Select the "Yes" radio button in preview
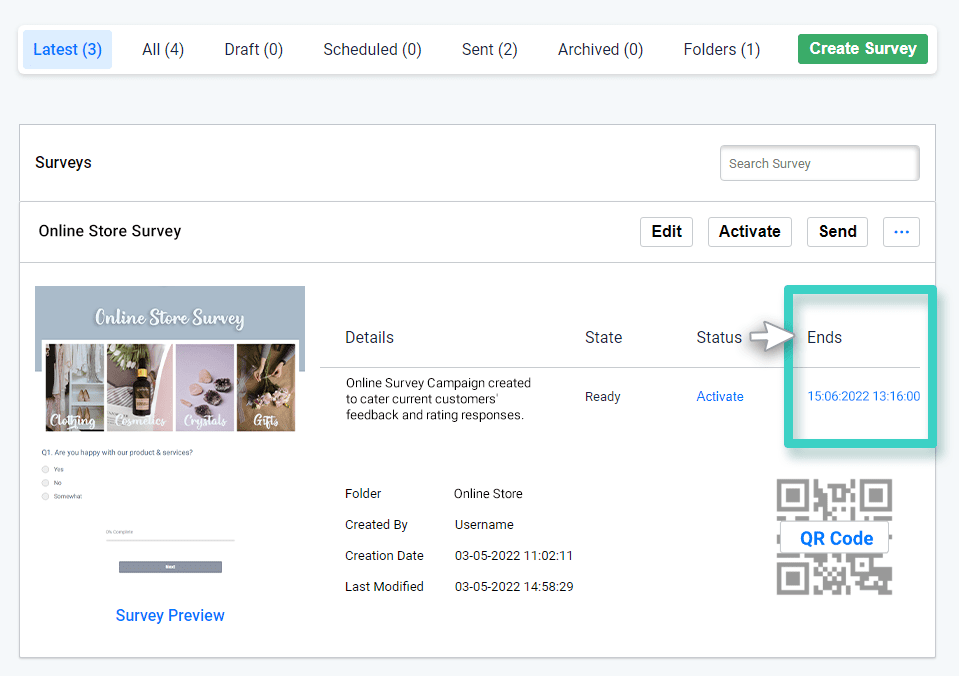 click(46, 469)
